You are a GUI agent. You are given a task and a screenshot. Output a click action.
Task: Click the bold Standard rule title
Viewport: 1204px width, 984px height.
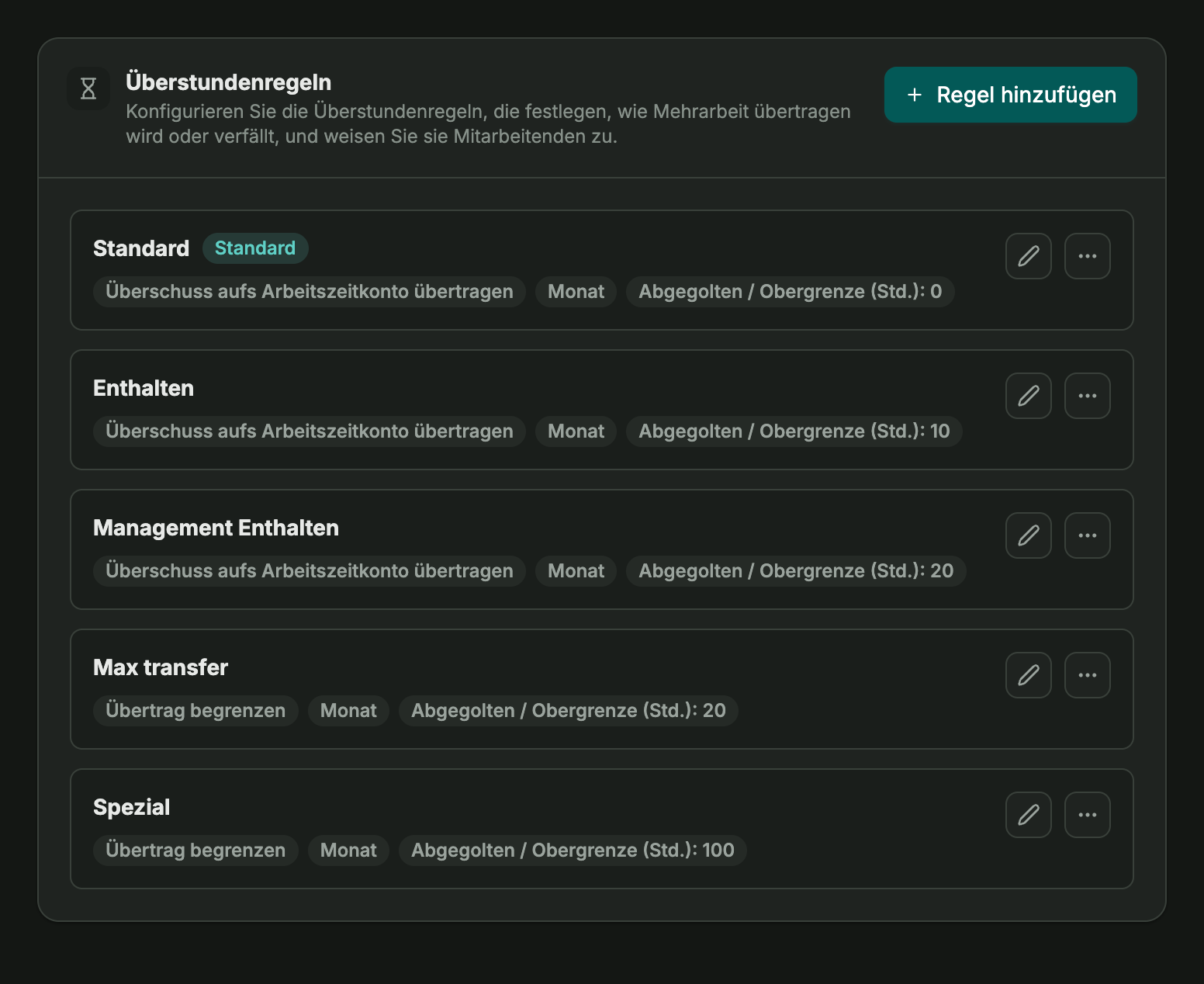pyautogui.click(x=141, y=248)
